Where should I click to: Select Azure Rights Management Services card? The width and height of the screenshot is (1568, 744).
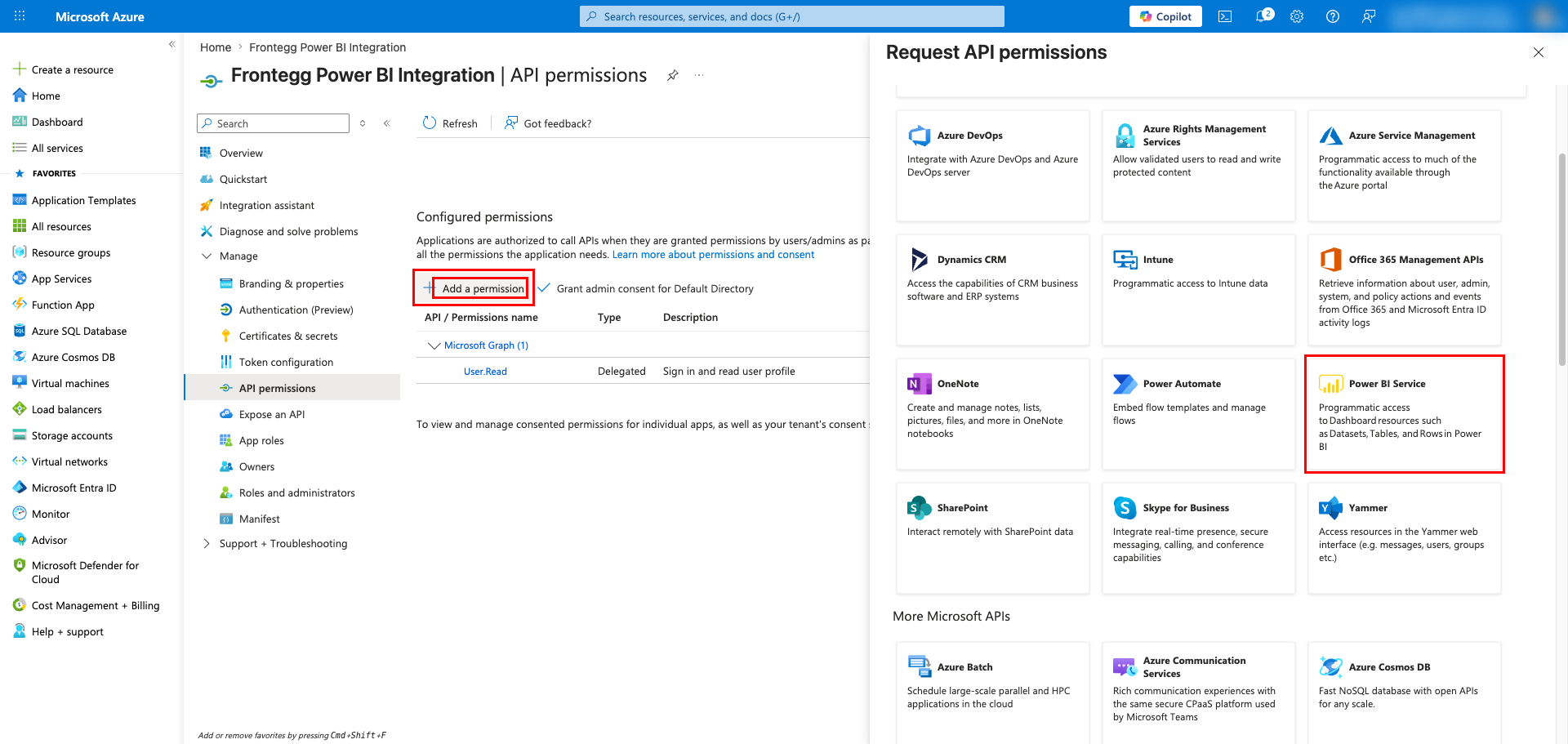coord(1199,166)
